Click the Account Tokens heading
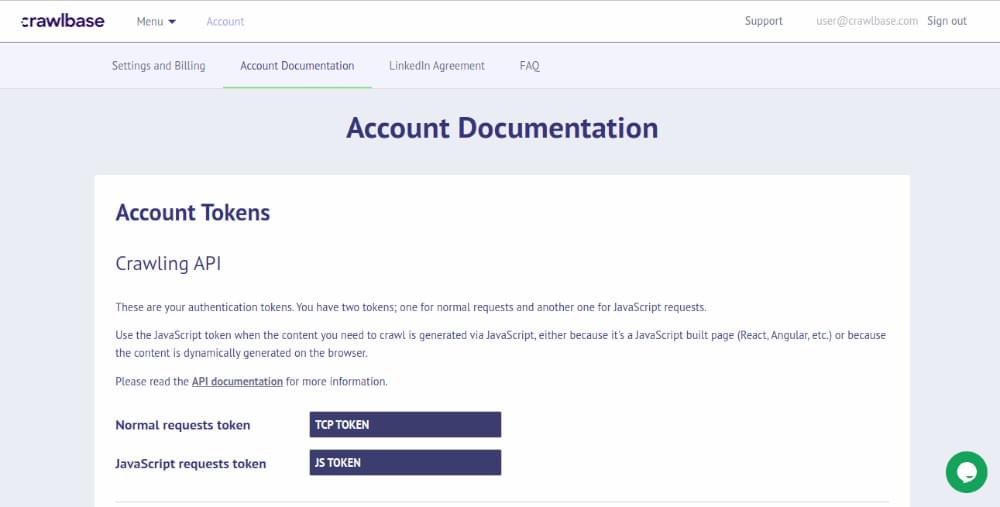This screenshot has width=1000, height=507. pyautogui.click(x=193, y=212)
